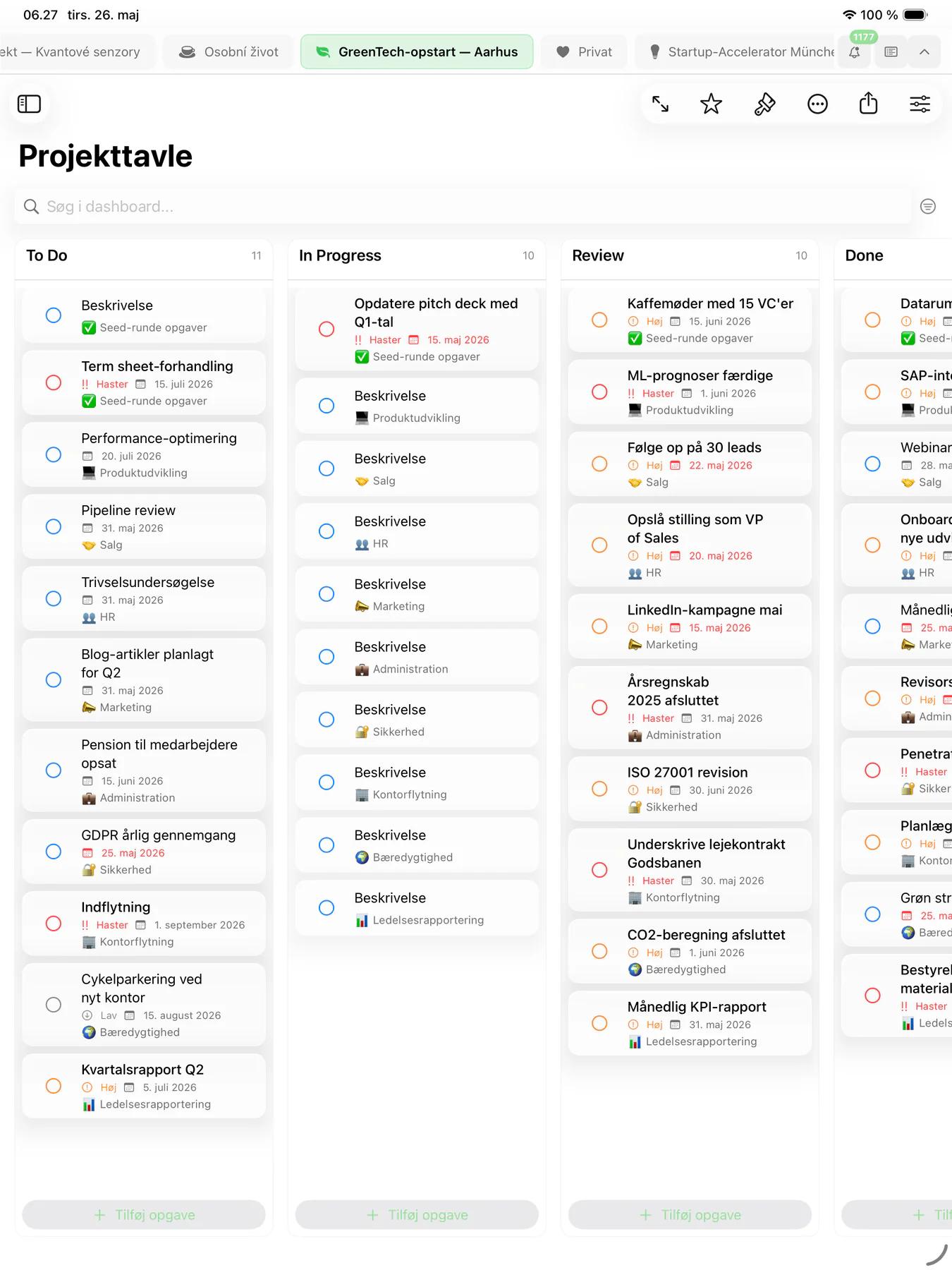Click the Projekttavle page title
This screenshot has height=1270, width=952.
(105, 156)
